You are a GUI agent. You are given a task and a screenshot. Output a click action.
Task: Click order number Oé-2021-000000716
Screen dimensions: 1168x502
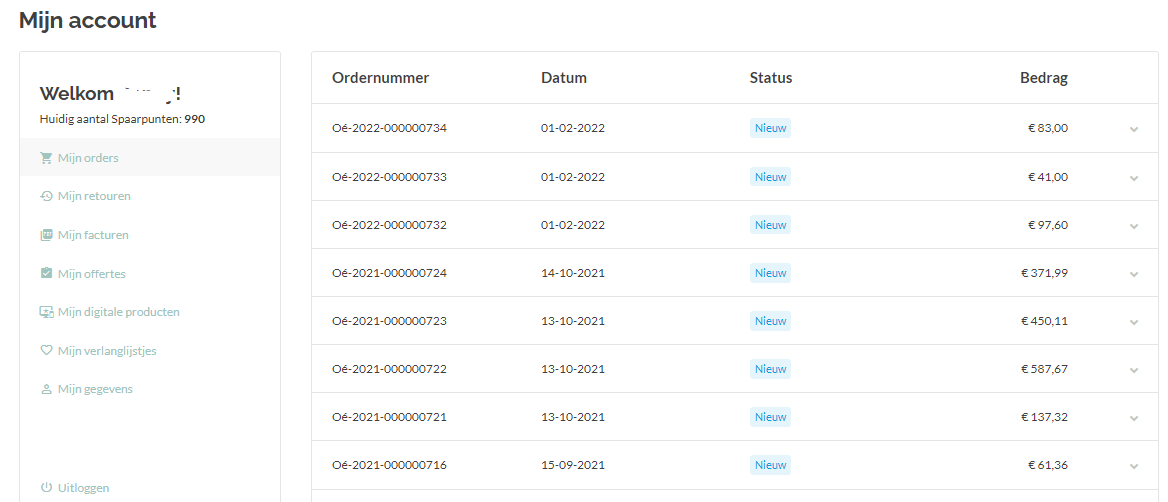pyautogui.click(x=389, y=465)
